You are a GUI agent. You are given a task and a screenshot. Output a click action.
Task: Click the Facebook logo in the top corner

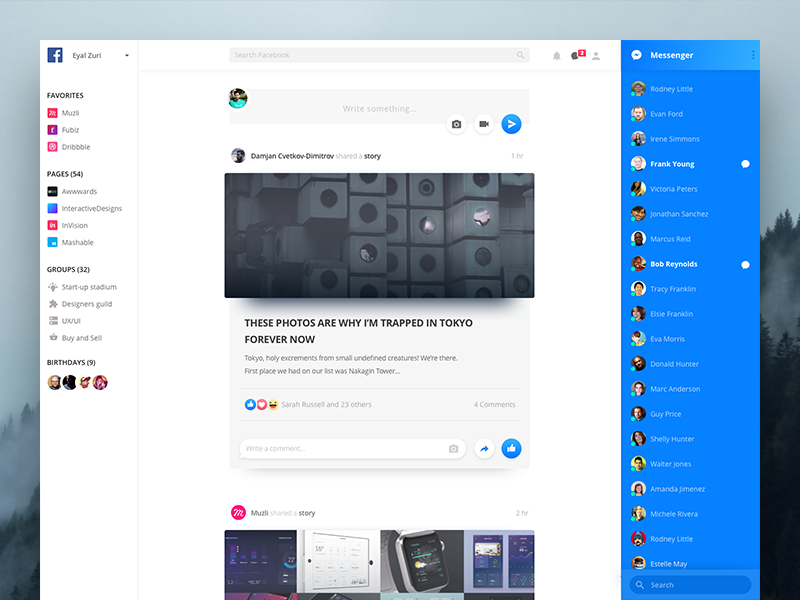pos(55,54)
